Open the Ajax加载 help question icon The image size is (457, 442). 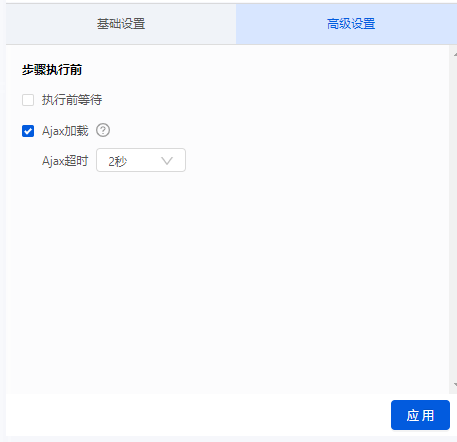point(103,130)
